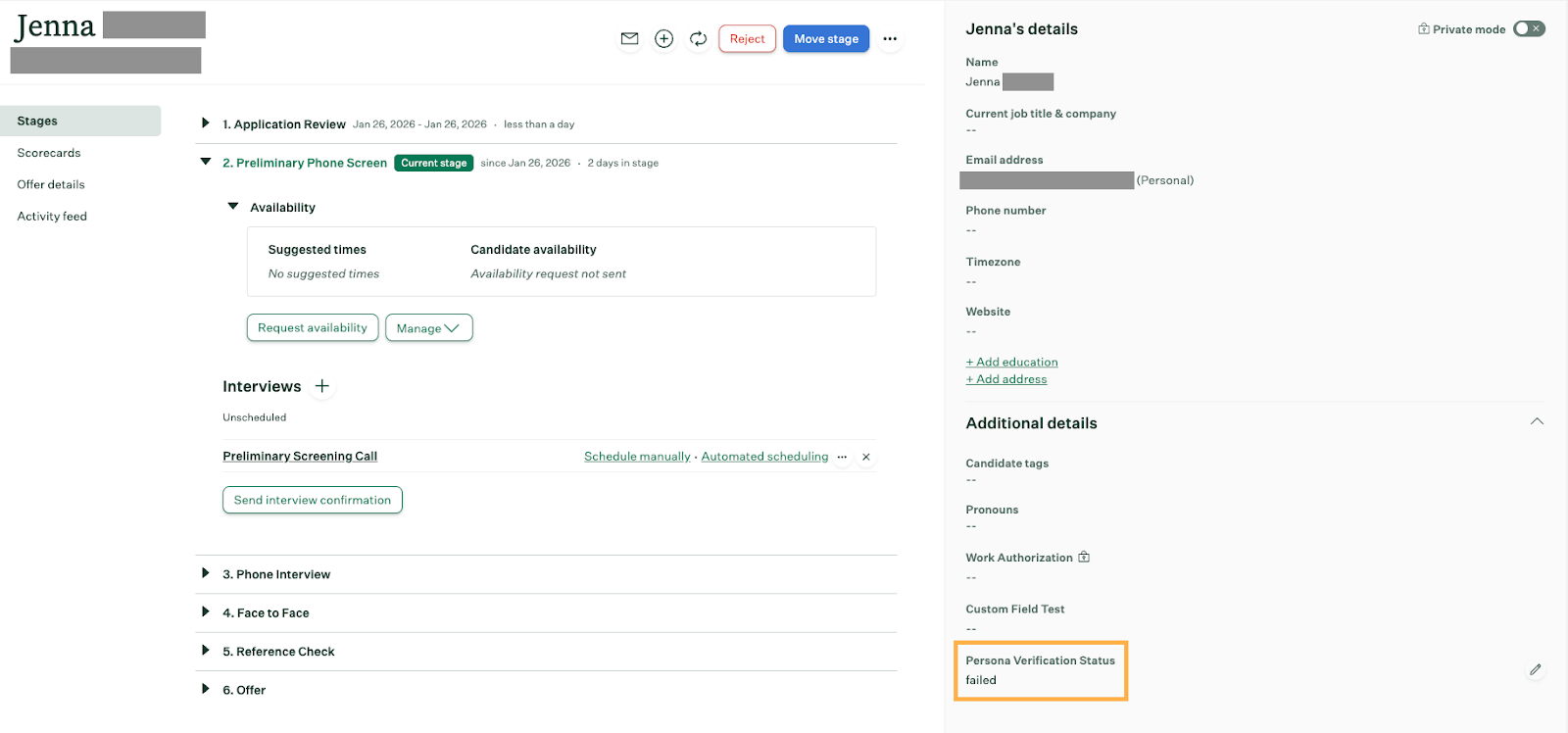
Task: Click the Move stage button
Action: tap(825, 39)
